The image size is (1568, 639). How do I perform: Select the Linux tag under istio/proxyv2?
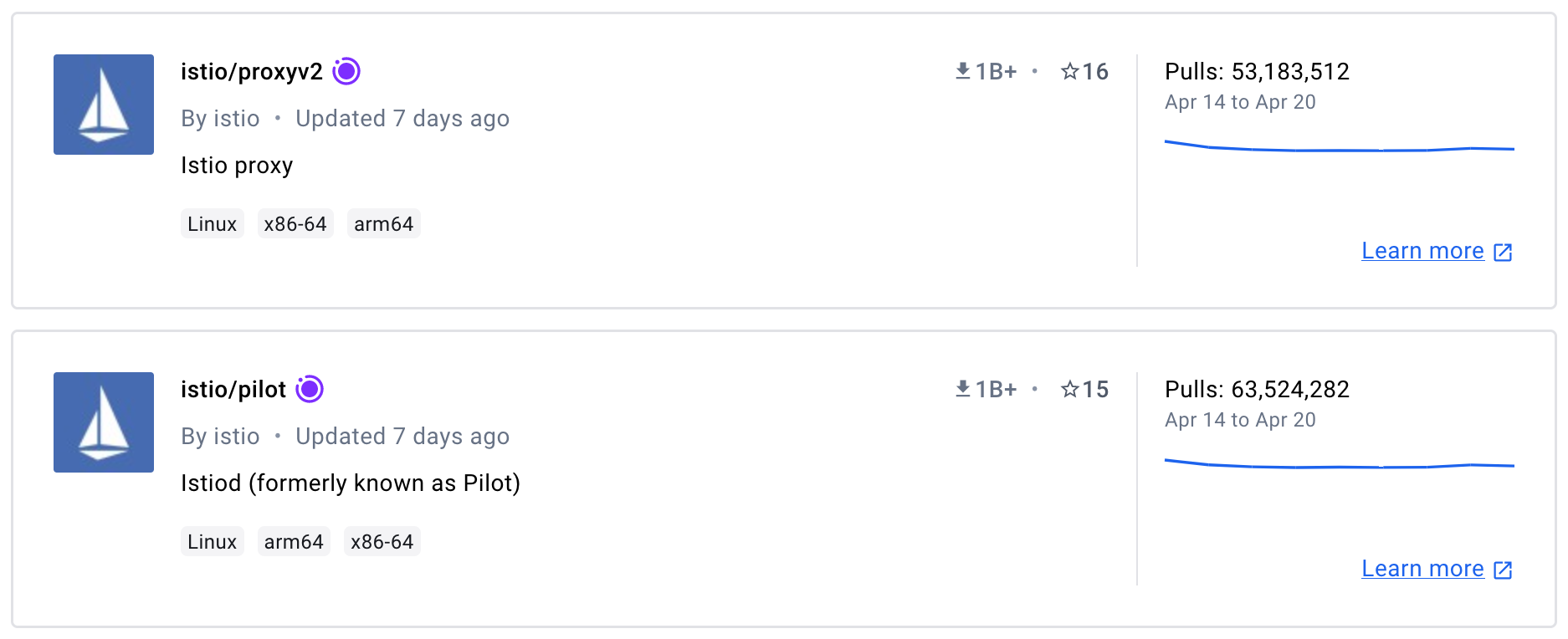[213, 223]
